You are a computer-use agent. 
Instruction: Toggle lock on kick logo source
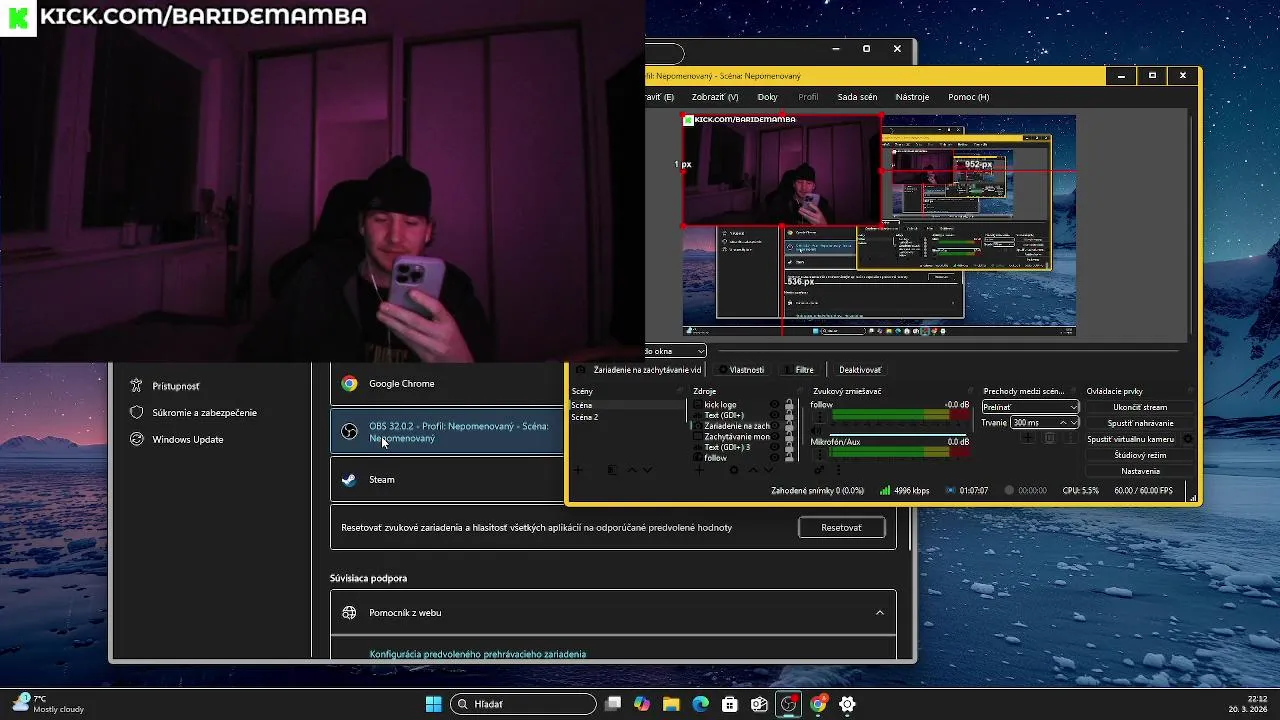pos(789,404)
